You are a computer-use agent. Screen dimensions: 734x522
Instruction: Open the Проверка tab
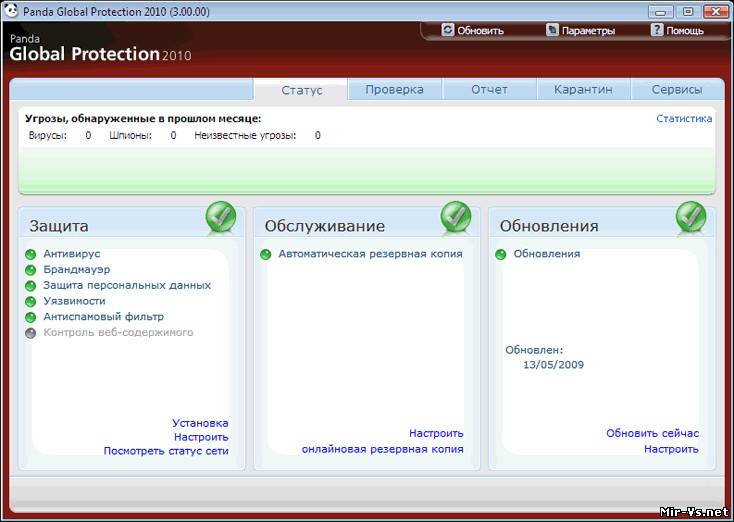coord(394,89)
